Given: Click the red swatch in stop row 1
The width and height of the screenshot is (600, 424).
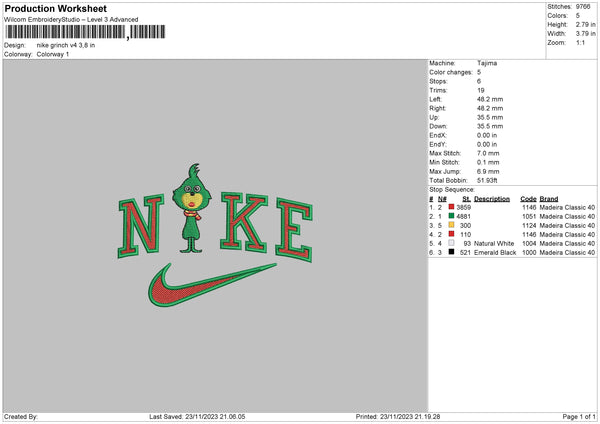Looking at the screenshot, I should click(452, 207).
